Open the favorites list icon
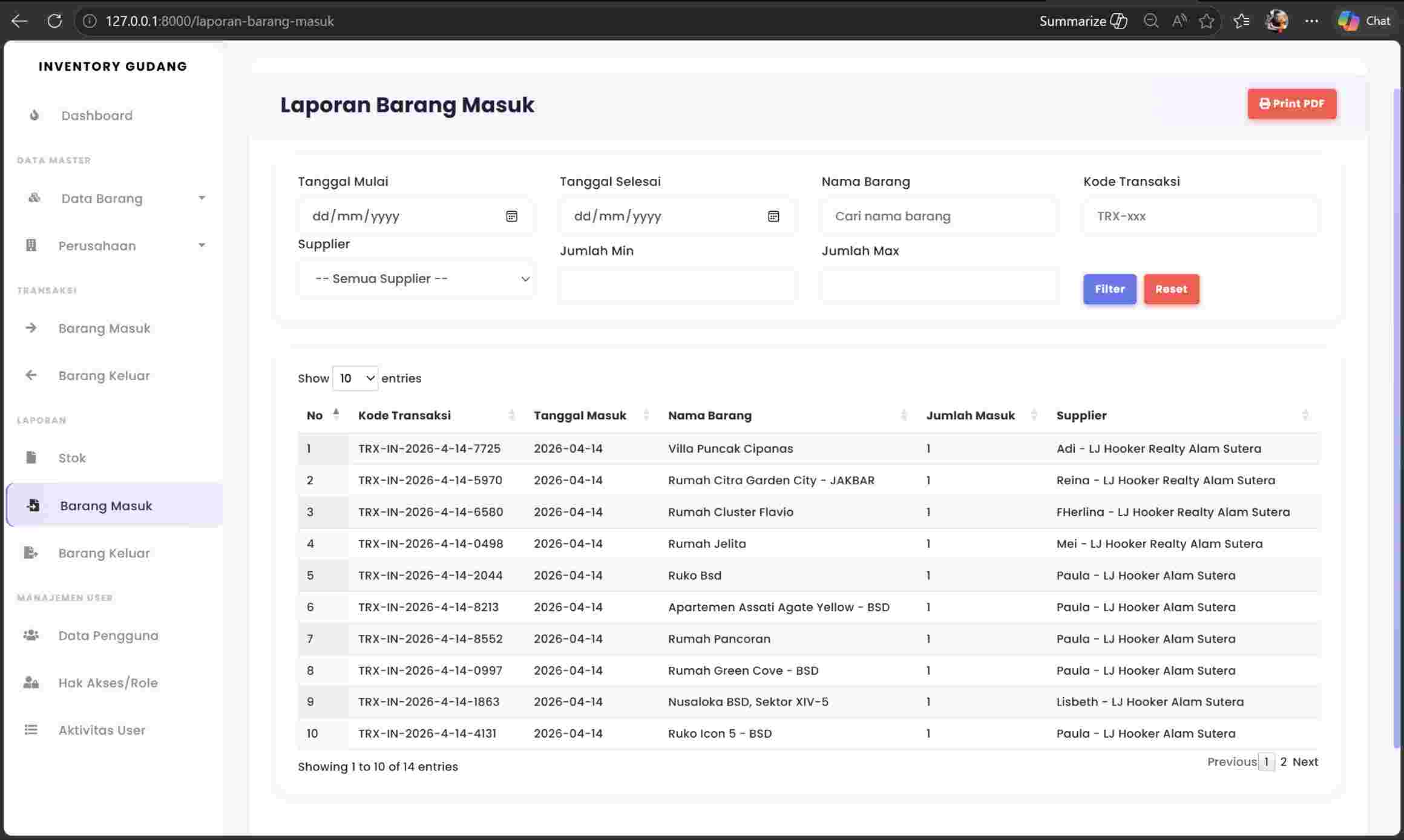The image size is (1404, 840). click(x=1241, y=21)
